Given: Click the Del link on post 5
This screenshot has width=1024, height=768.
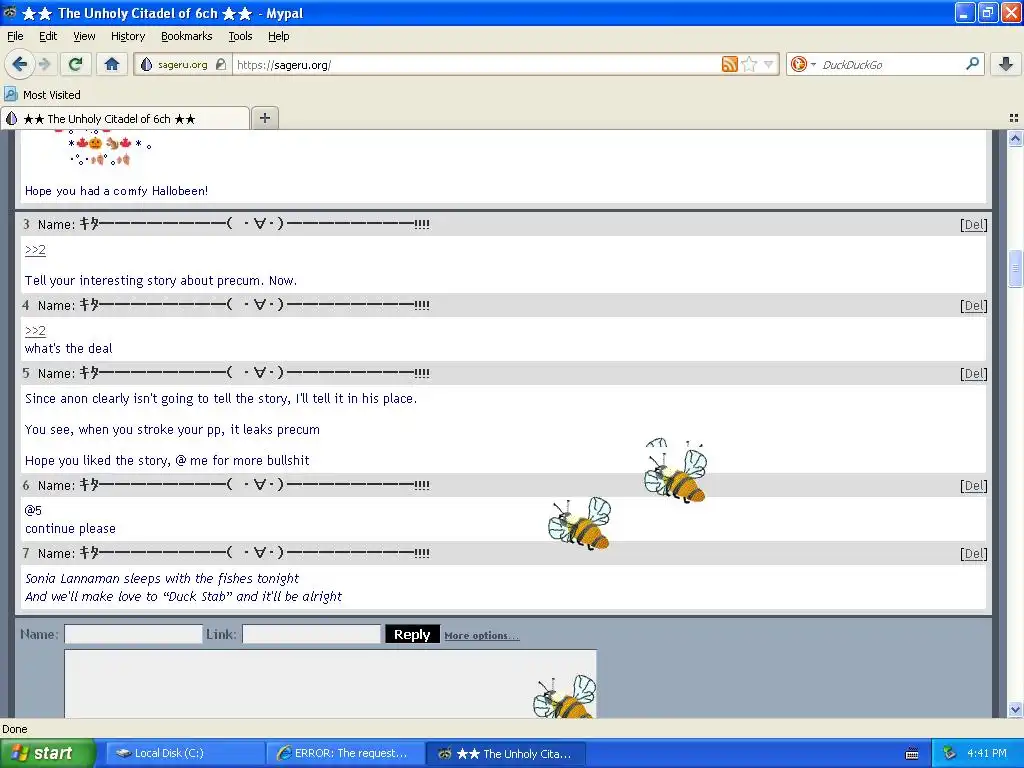Looking at the screenshot, I should pyautogui.click(x=973, y=374).
